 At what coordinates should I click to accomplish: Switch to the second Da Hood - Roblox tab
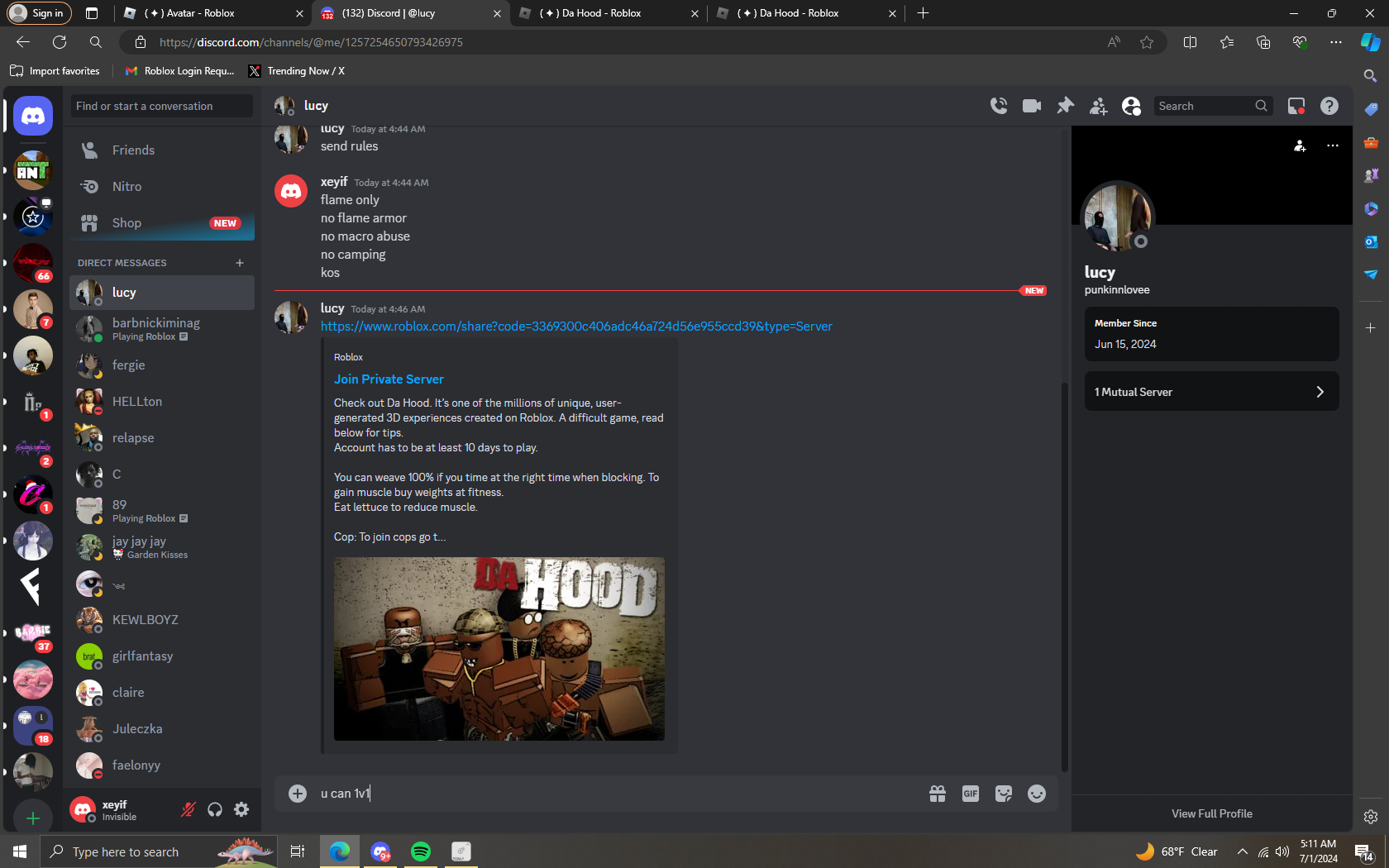click(x=806, y=13)
